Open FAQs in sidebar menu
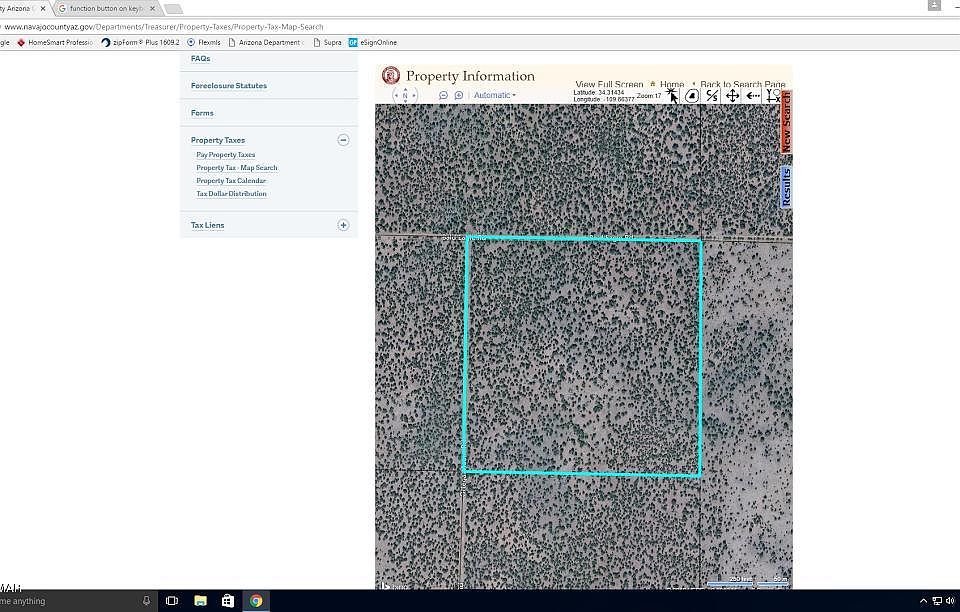The image size is (960, 612). pos(200,59)
